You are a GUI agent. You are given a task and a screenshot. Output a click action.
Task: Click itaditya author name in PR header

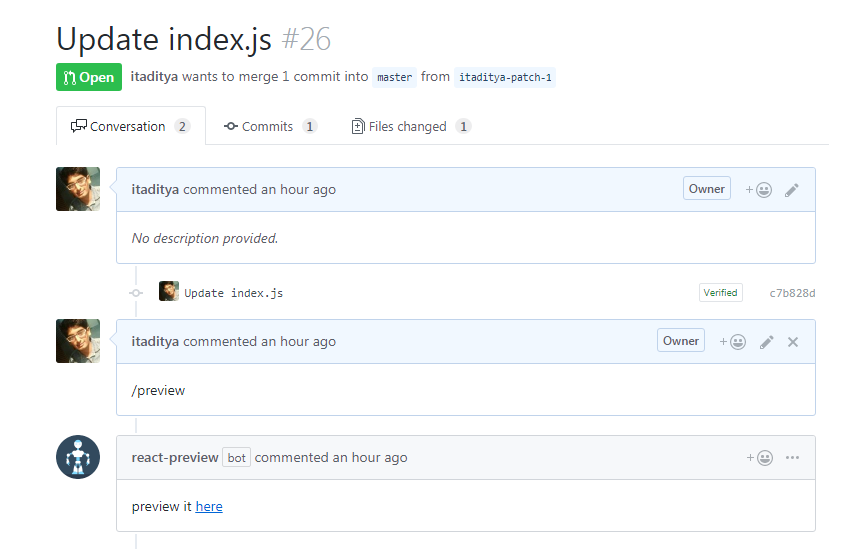[154, 76]
